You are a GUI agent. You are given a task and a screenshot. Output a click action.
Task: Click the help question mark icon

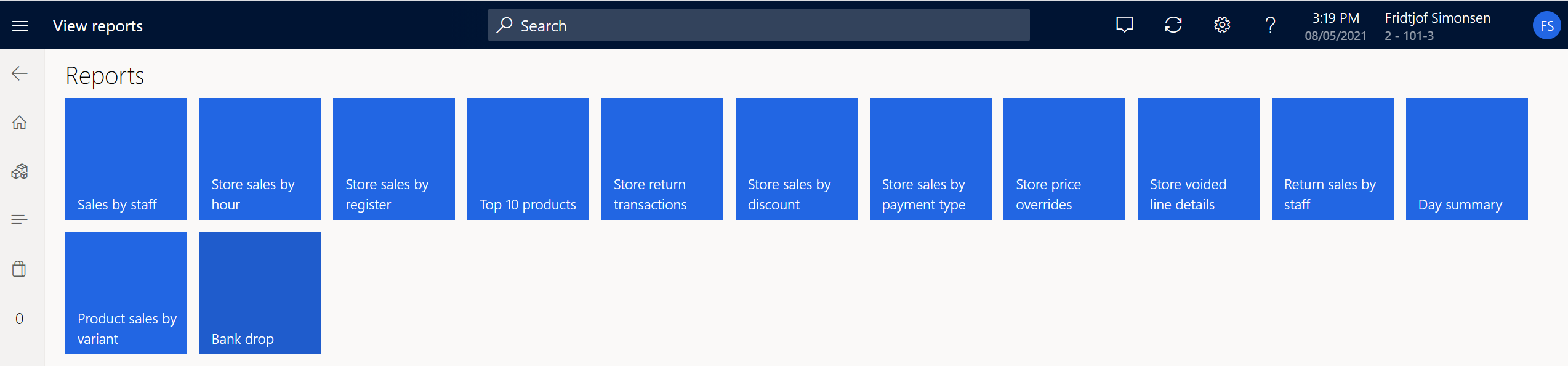click(x=1270, y=25)
